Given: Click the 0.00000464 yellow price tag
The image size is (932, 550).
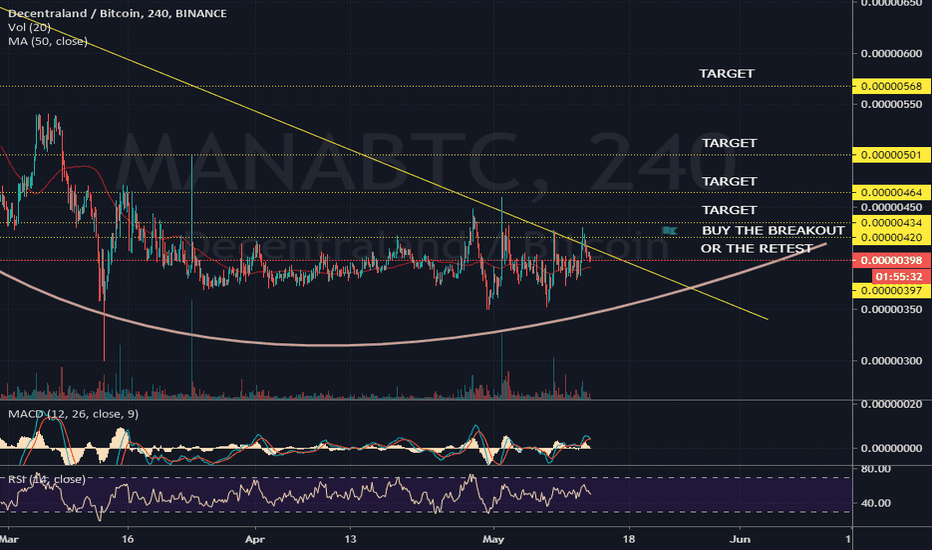Looking at the screenshot, I should click(892, 193).
